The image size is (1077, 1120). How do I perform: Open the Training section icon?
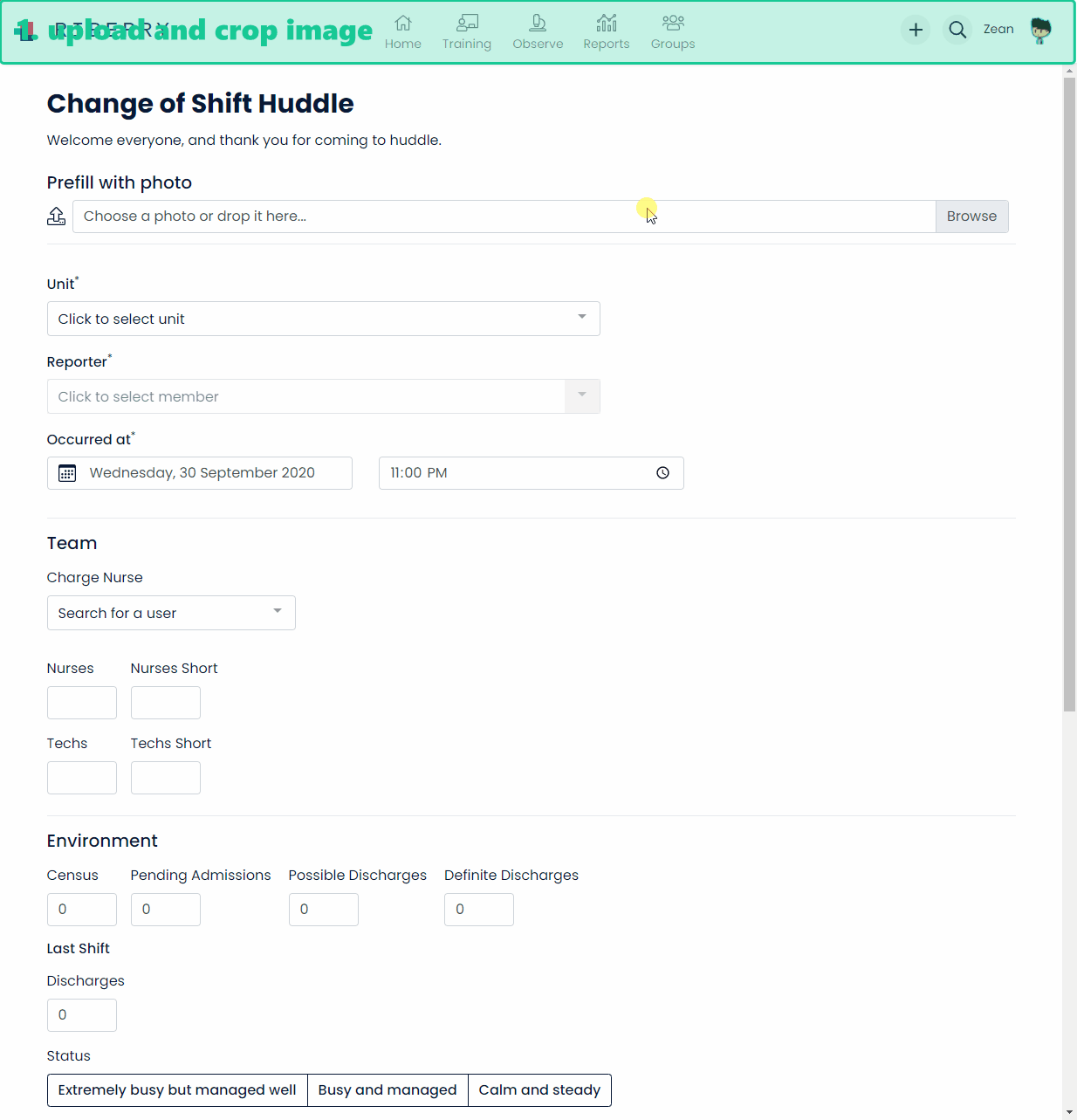(467, 23)
